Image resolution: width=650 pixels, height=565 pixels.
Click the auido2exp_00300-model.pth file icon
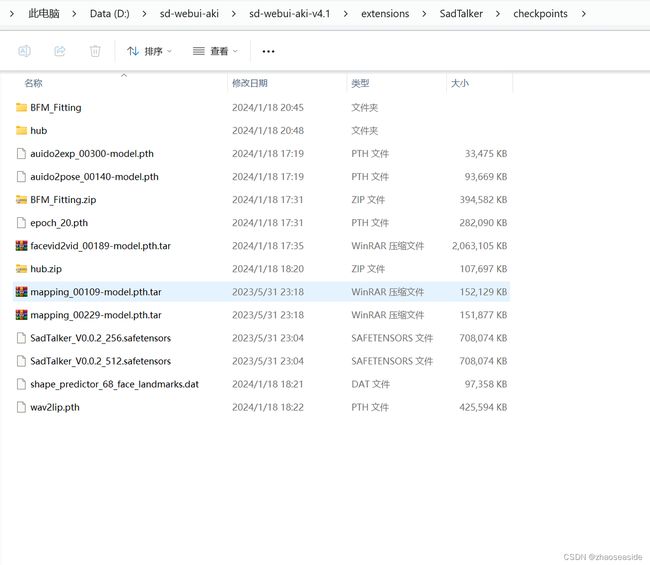(x=21, y=154)
